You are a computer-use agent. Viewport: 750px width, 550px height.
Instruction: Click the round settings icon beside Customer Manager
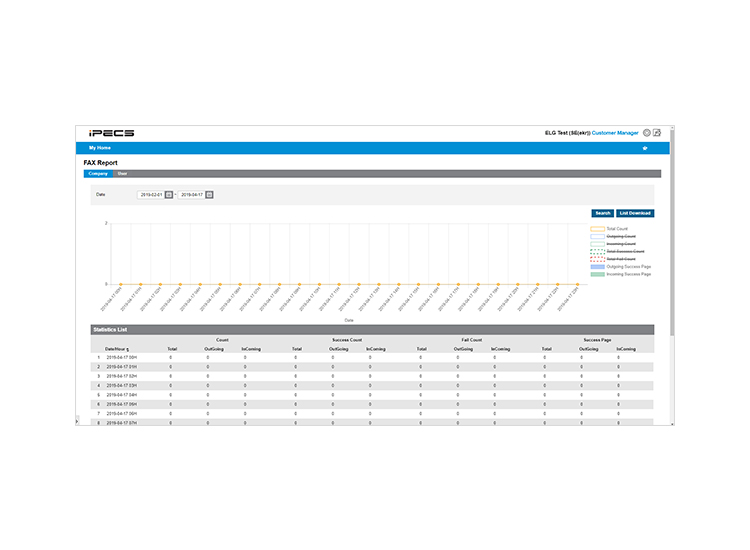pyautogui.click(x=646, y=133)
